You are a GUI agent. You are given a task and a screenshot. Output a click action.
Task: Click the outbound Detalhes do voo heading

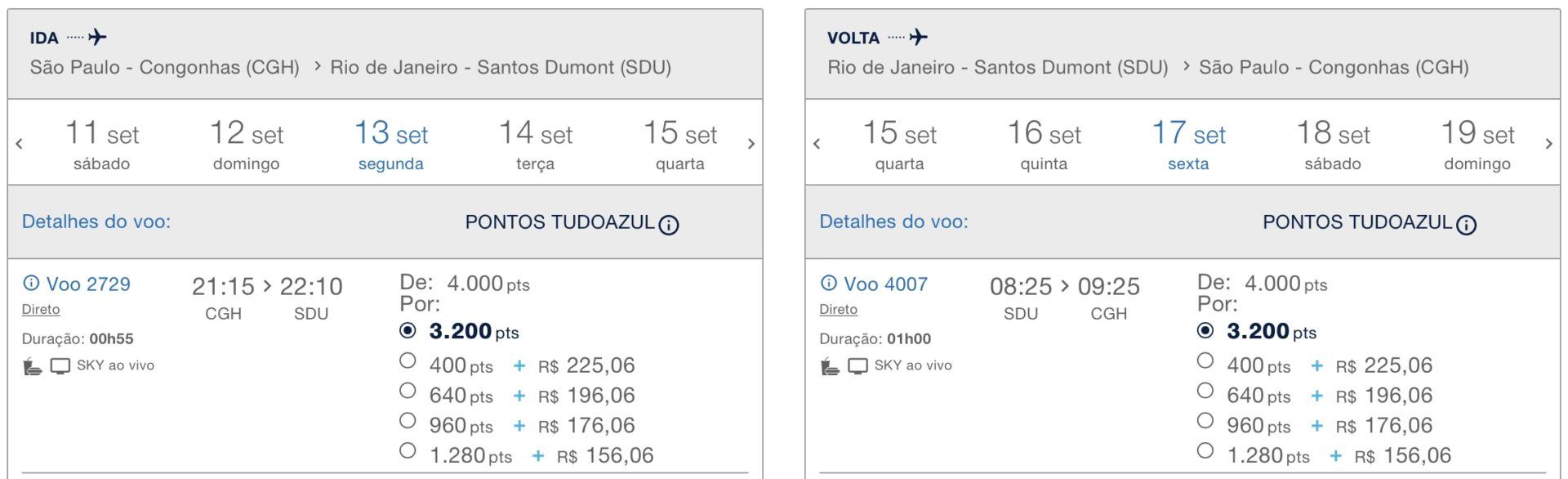pos(96,222)
